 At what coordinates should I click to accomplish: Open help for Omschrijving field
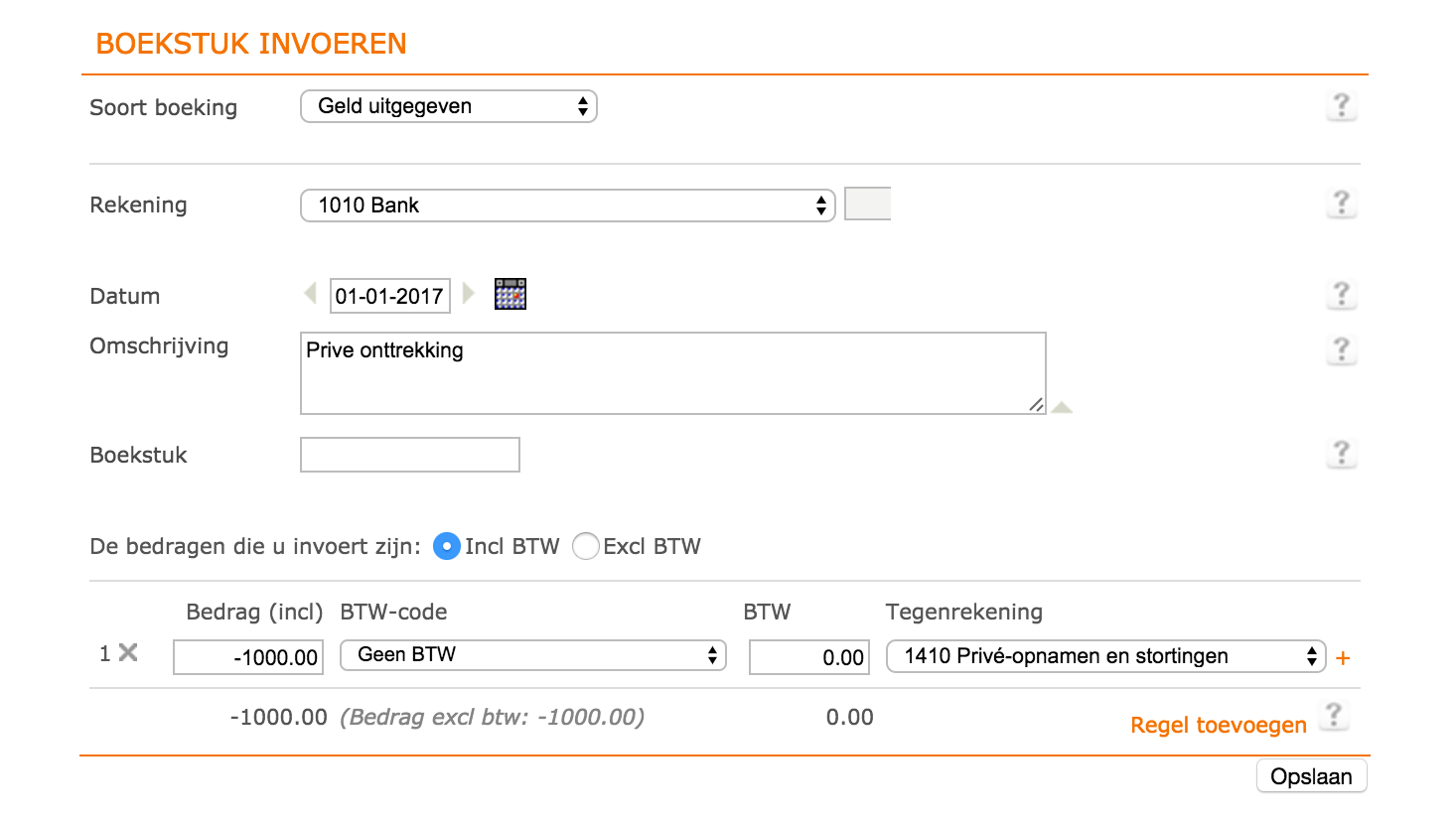(1341, 349)
